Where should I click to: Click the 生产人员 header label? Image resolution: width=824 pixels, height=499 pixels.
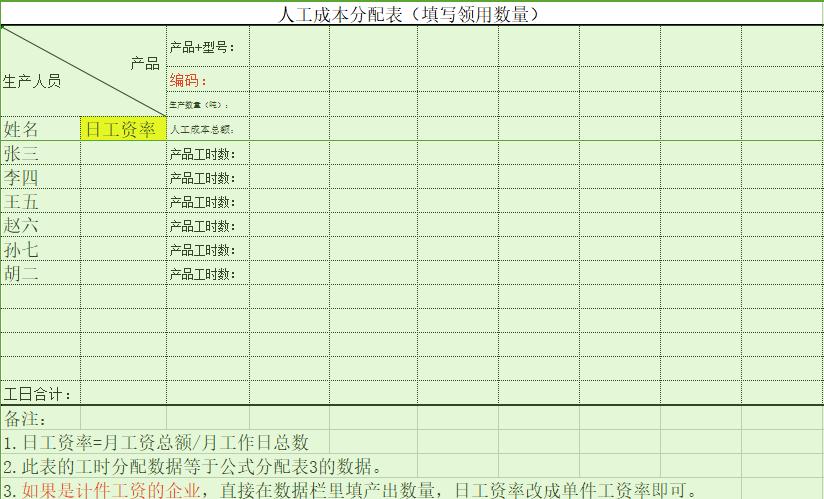(32, 81)
